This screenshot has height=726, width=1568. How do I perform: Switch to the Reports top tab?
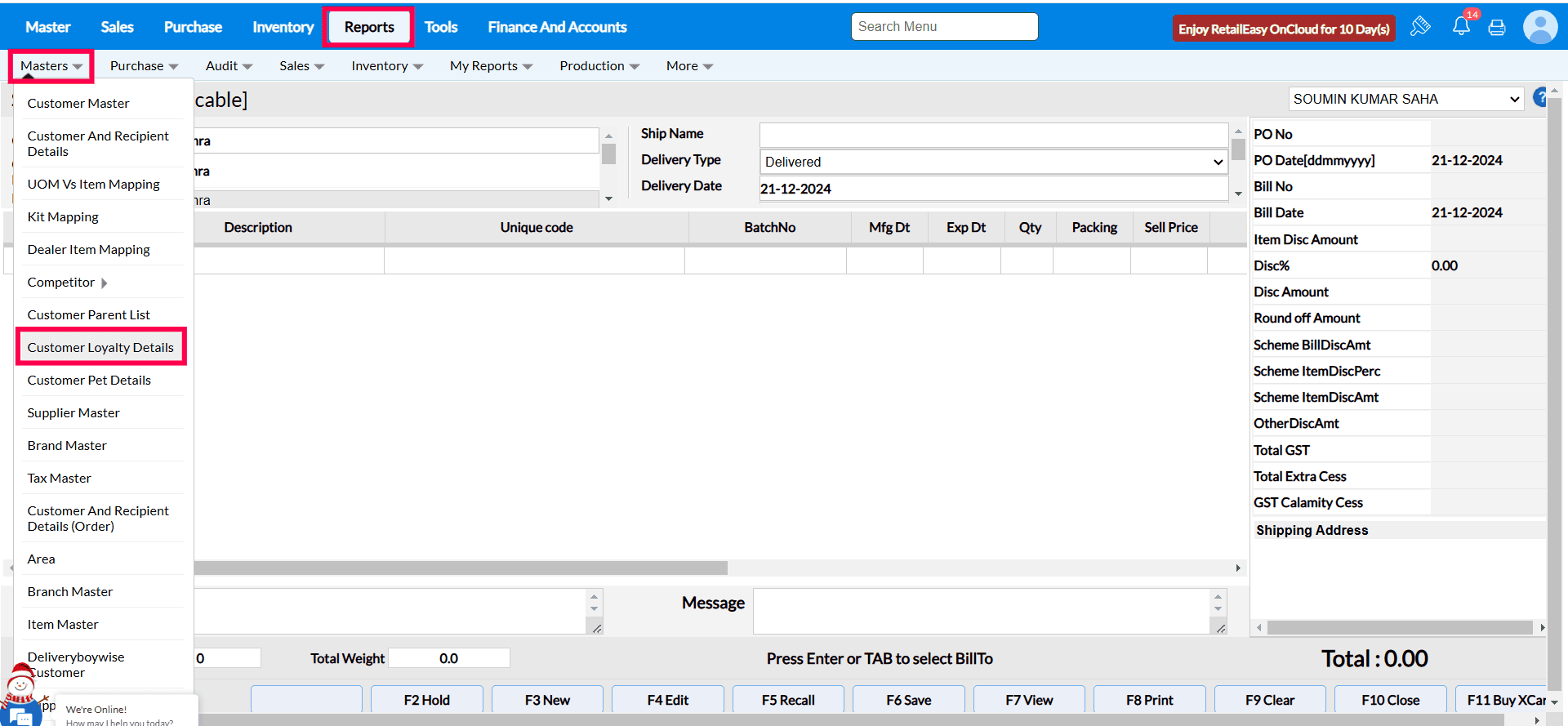click(369, 27)
